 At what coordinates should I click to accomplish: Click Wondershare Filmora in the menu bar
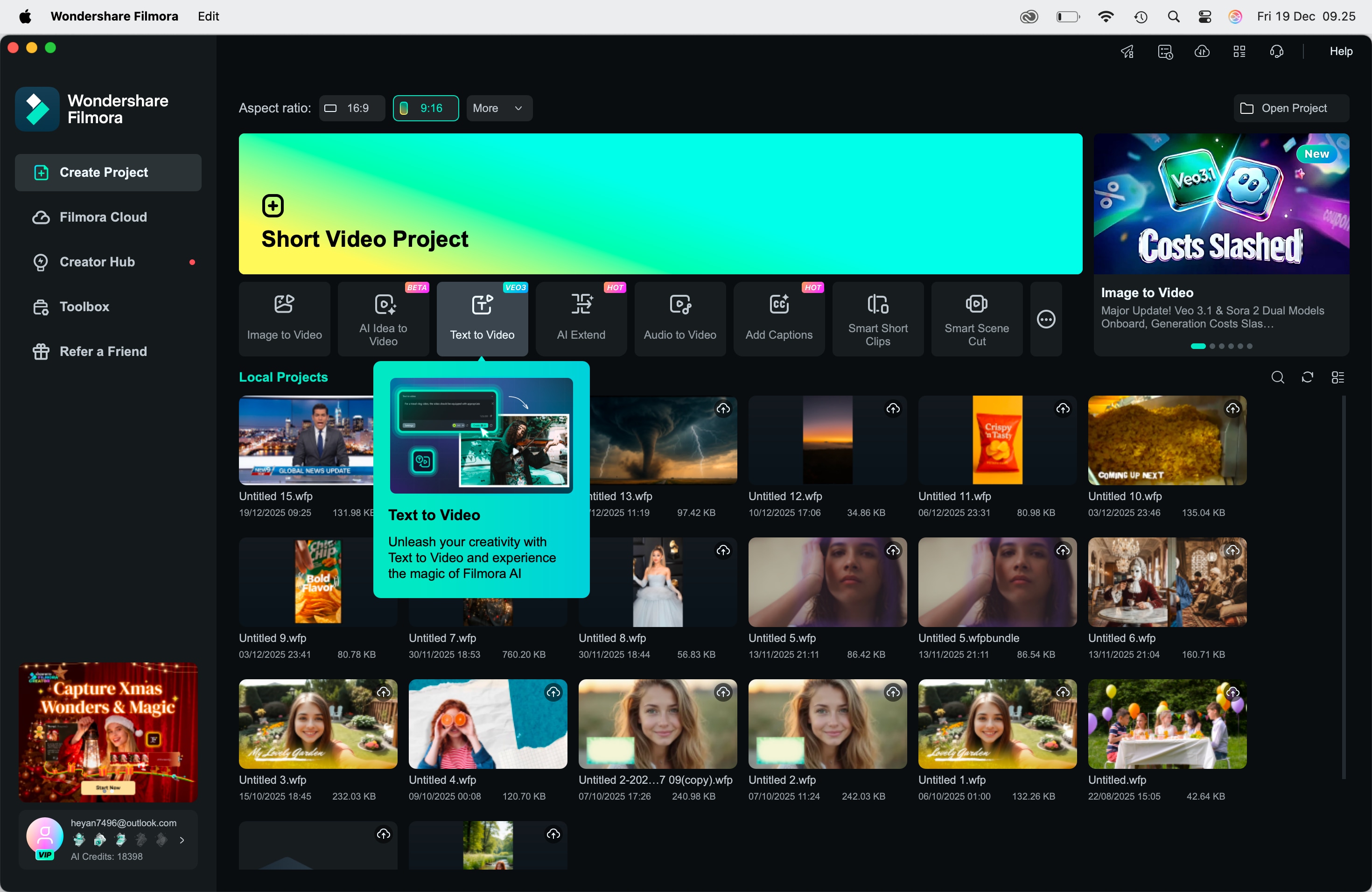(x=113, y=16)
